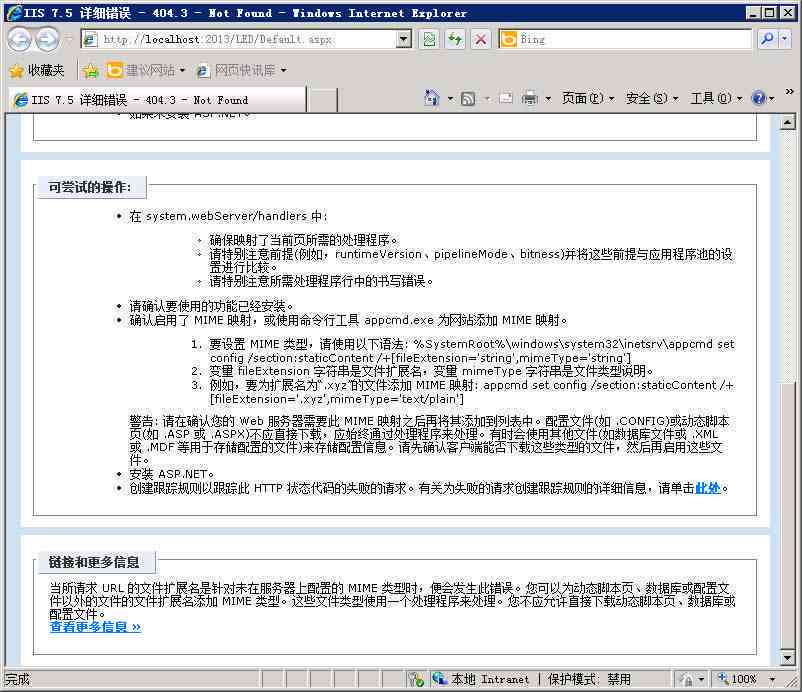Open the 安全(S) menu
This screenshot has height=692, width=802.
(652, 98)
